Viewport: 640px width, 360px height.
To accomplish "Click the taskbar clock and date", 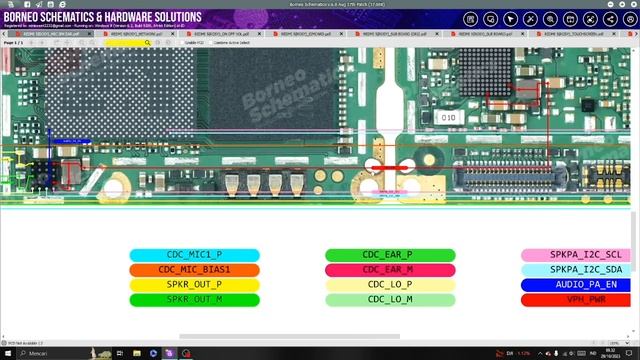I will coord(611,353).
